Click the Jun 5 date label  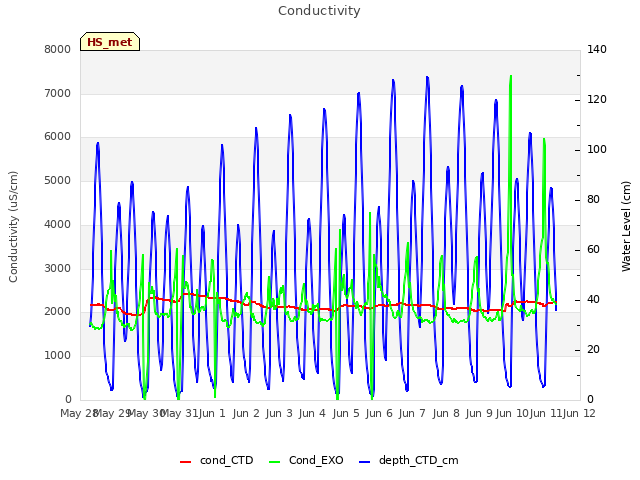[346, 413]
